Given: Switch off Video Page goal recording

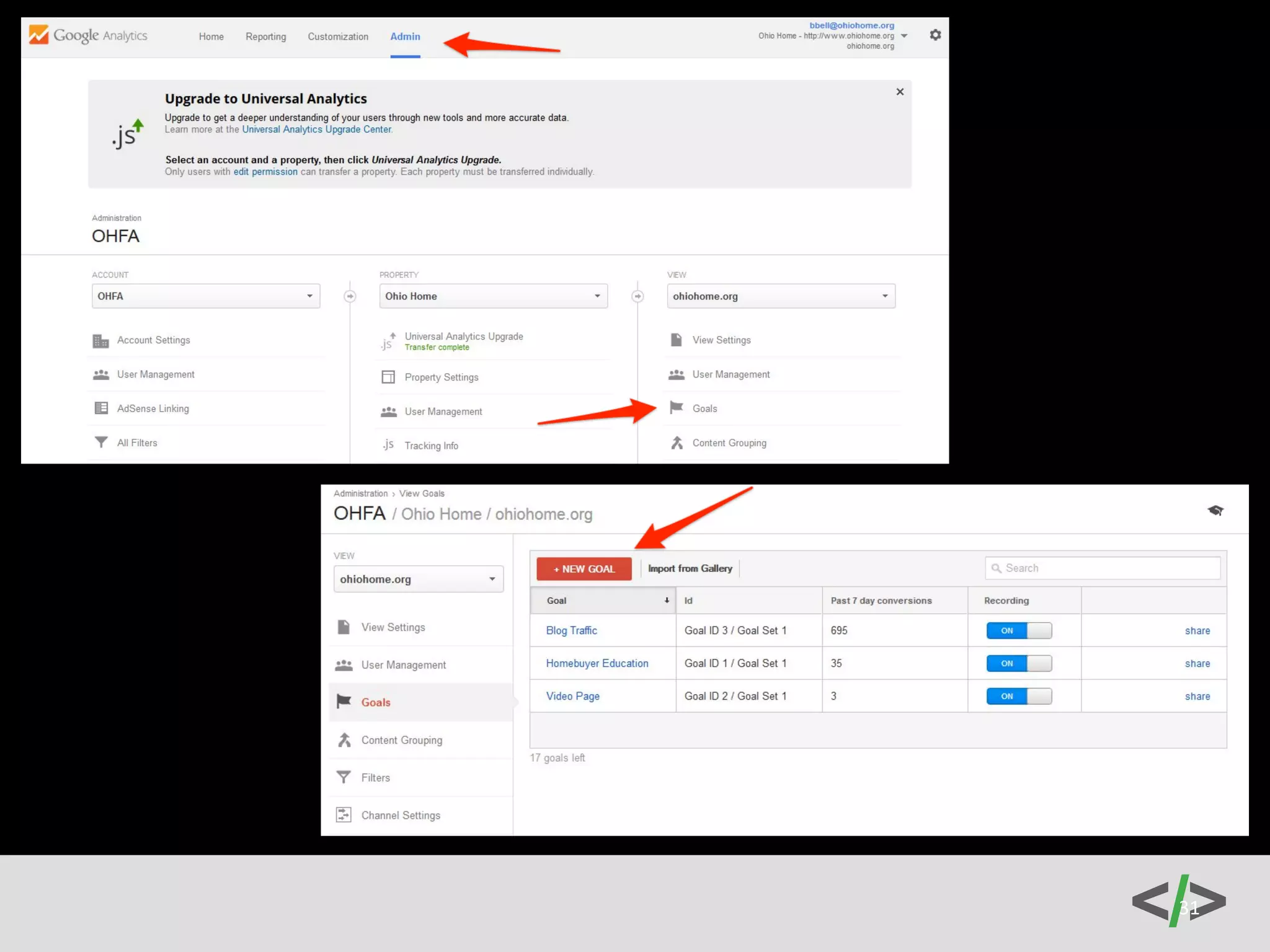Looking at the screenshot, I should [x=1019, y=696].
